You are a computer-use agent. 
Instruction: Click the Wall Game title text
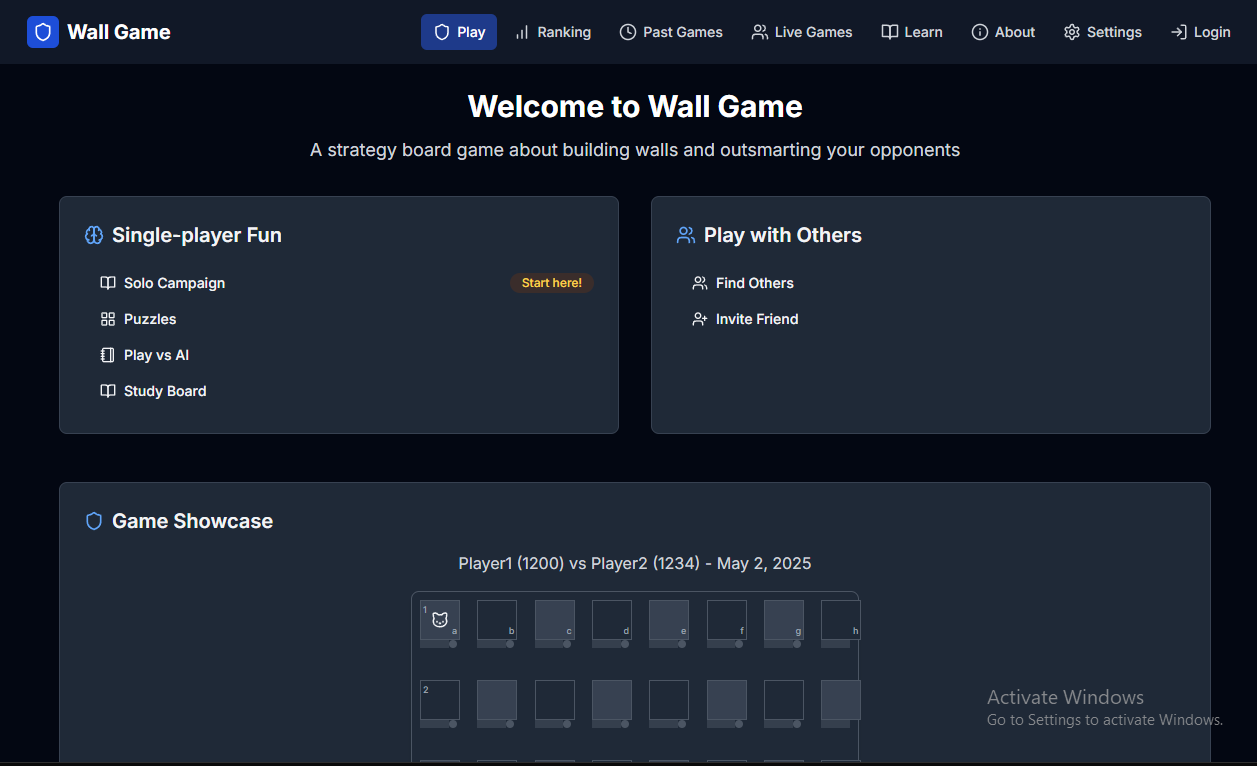(x=119, y=32)
